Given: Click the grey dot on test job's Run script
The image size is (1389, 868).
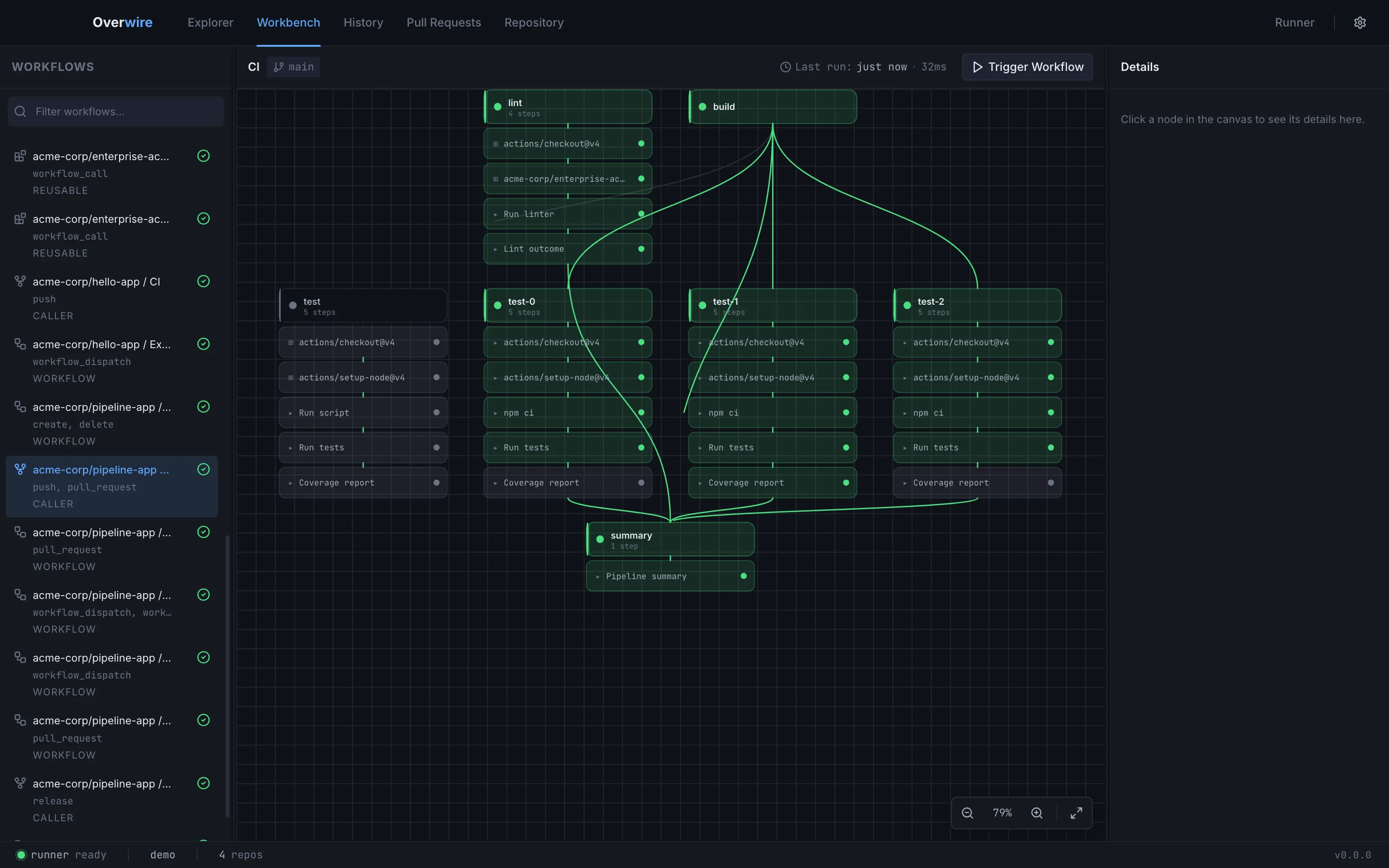Looking at the screenshot, I should (x=436, y=412).
